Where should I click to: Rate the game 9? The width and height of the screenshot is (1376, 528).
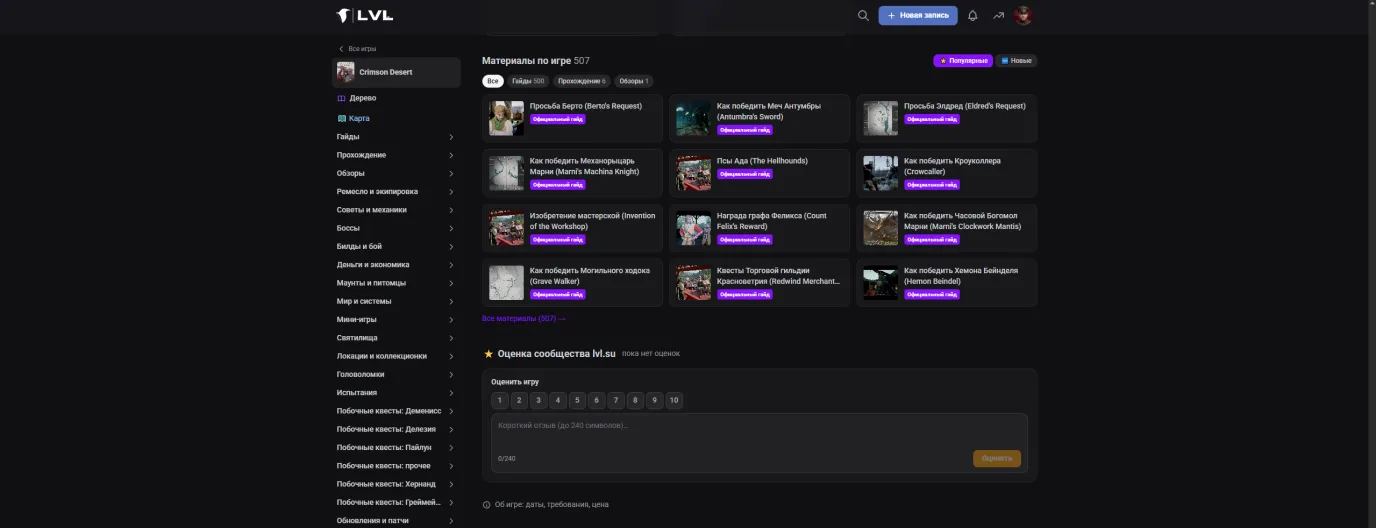654,401
